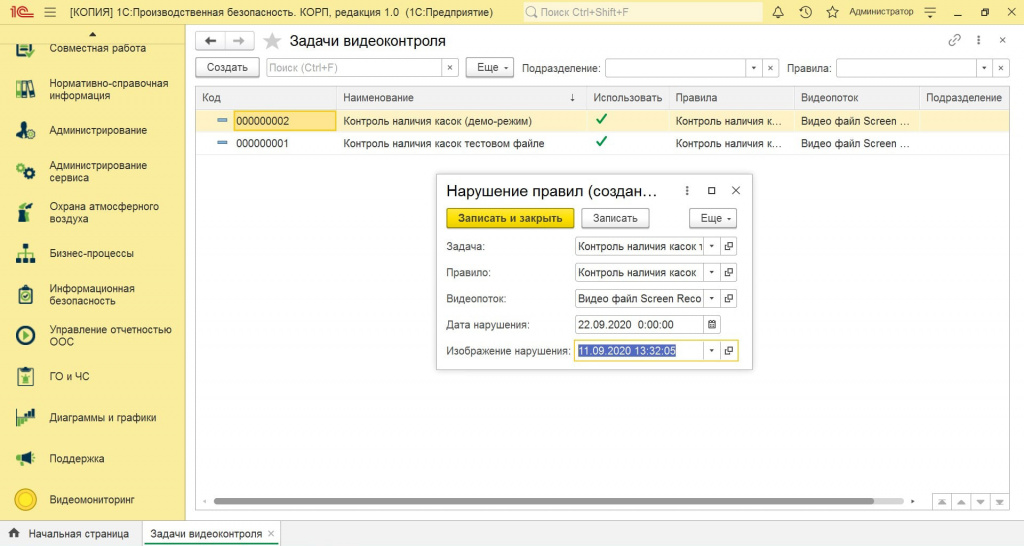The width and height of the screenshot is (1024, 546).
Task: Open Охрана атмосферного воздуха section
Action: click(x=91, y=213)
